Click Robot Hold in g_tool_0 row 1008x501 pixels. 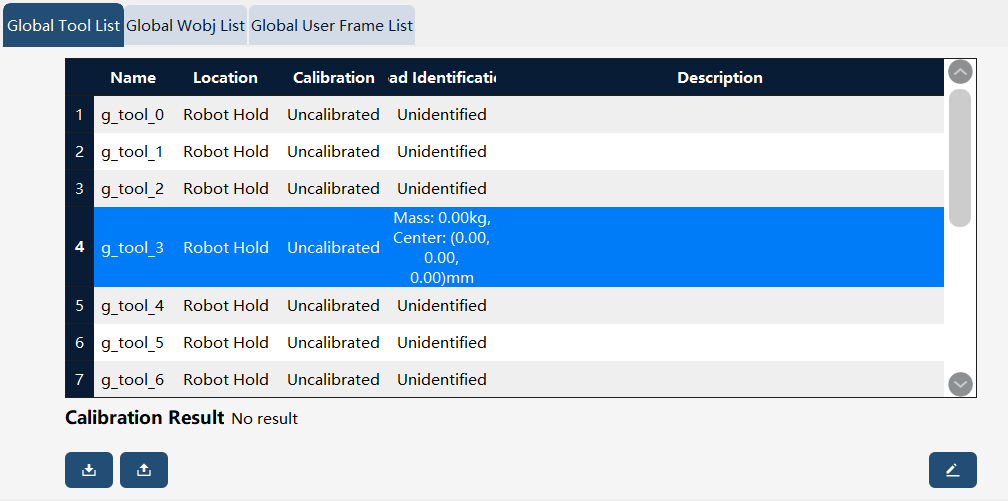click(226, 115)
